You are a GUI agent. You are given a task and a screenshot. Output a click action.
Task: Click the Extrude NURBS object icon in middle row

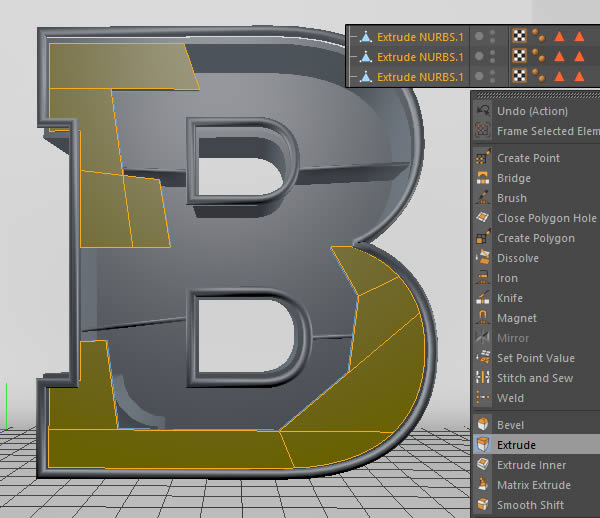click(x=366, y=57)
